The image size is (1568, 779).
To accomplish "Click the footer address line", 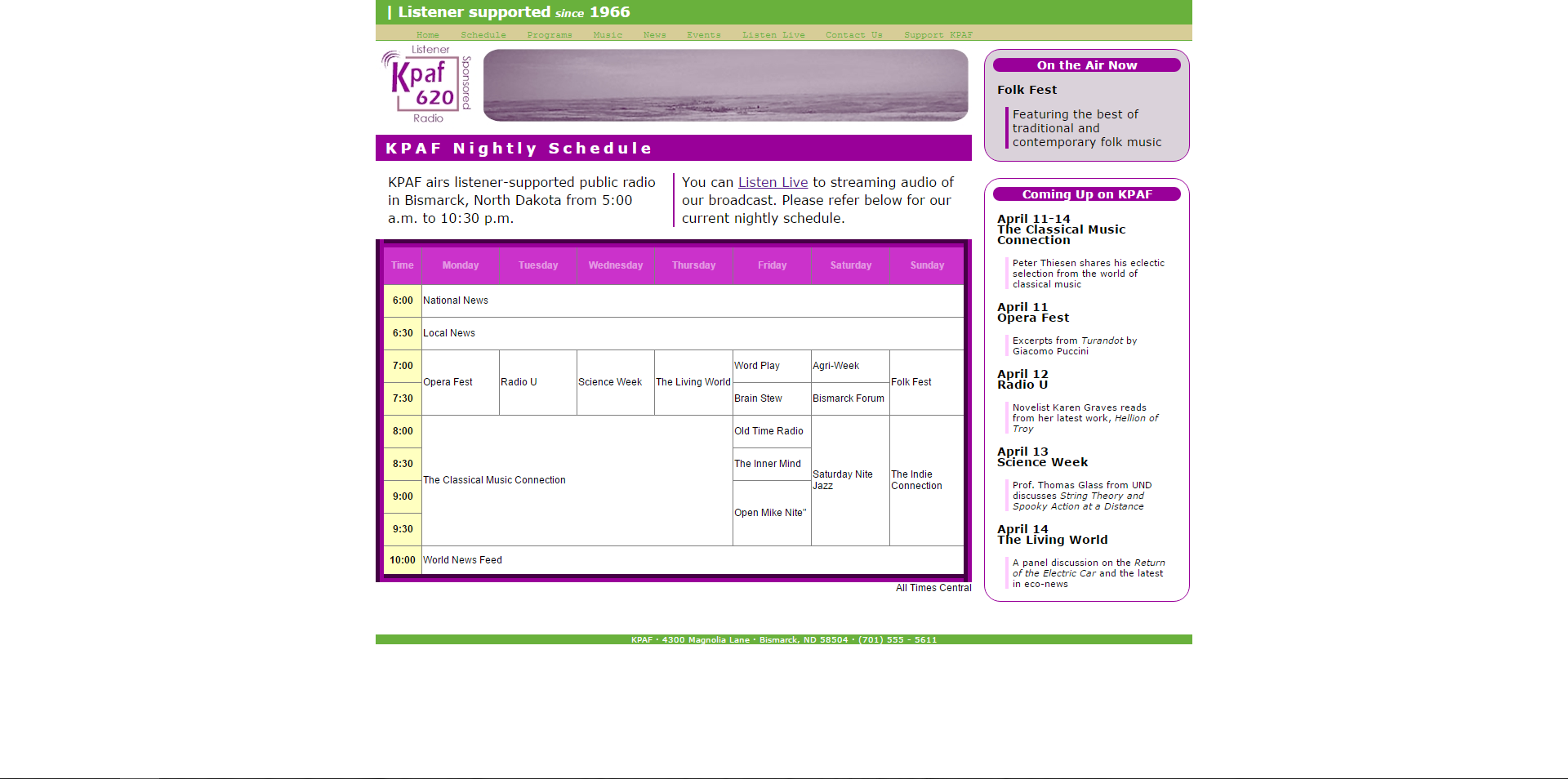I will (784, 640).
